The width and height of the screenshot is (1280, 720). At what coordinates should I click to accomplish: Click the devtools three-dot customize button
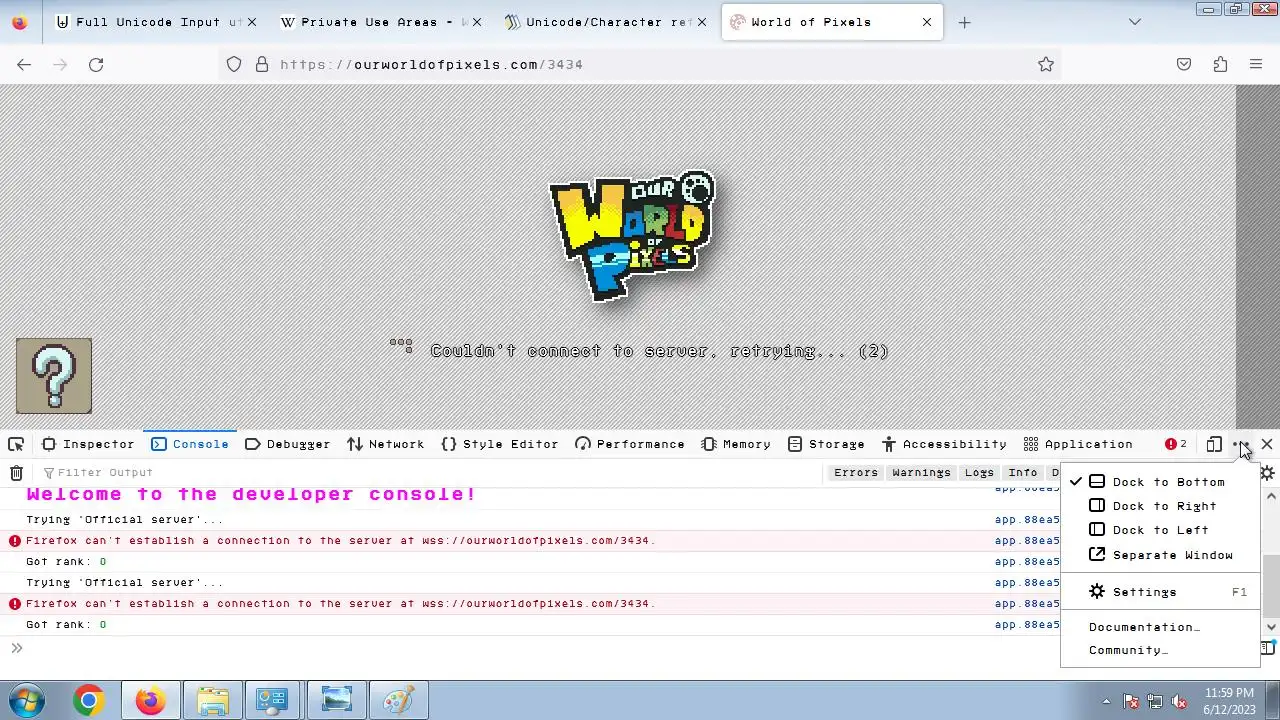[1241, 444]
